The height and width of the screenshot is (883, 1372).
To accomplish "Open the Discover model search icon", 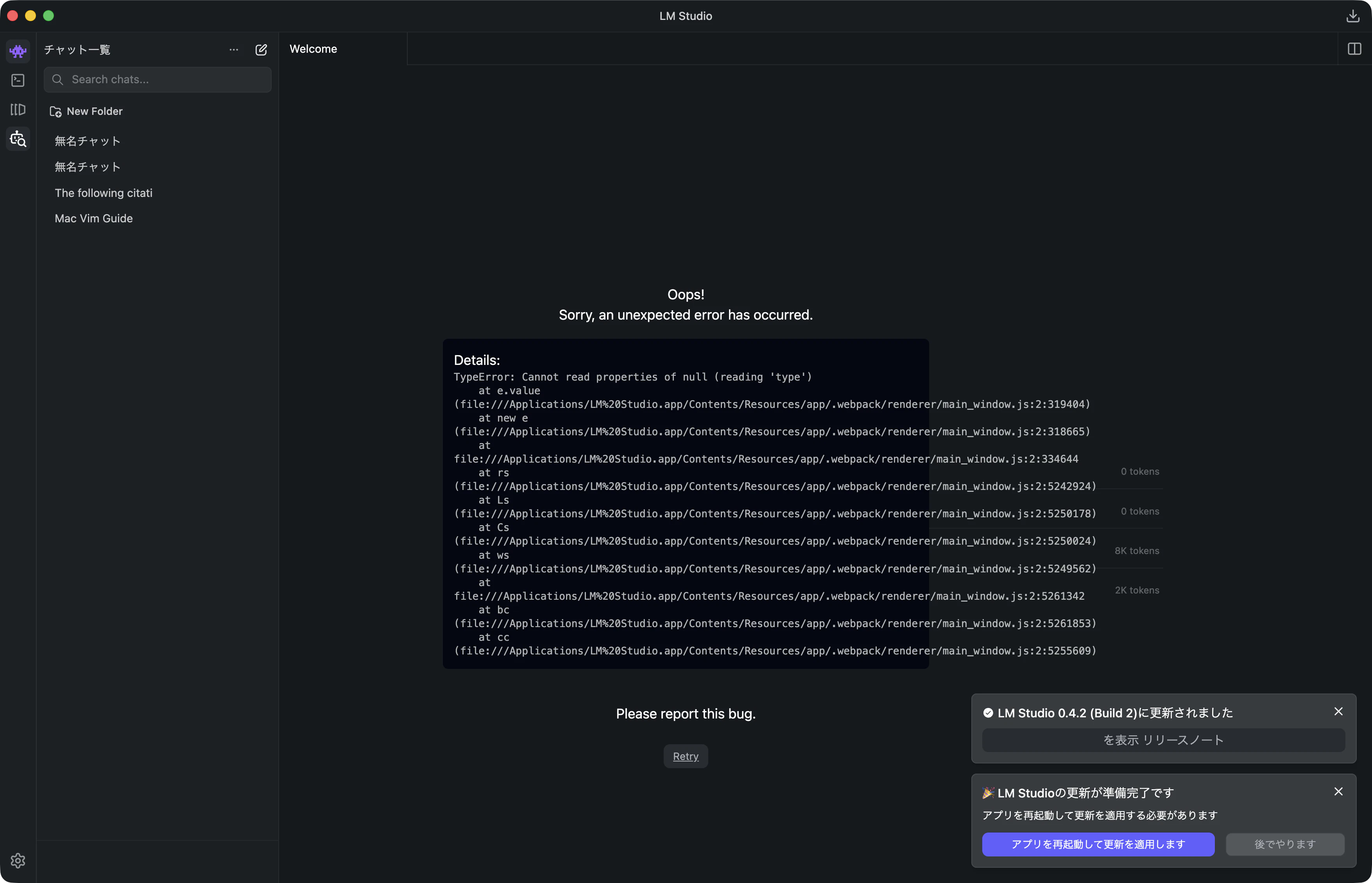I will [18, 139].
